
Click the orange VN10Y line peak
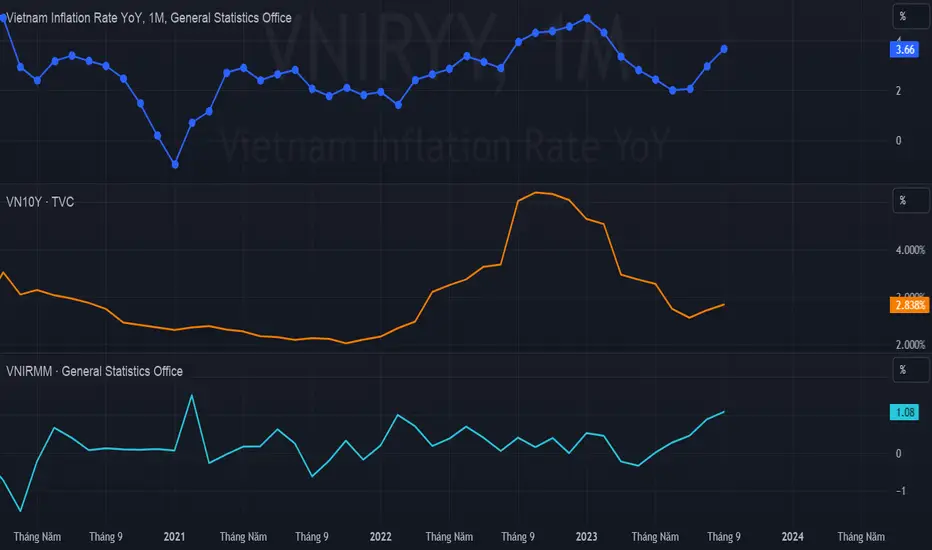pos(536,193)
